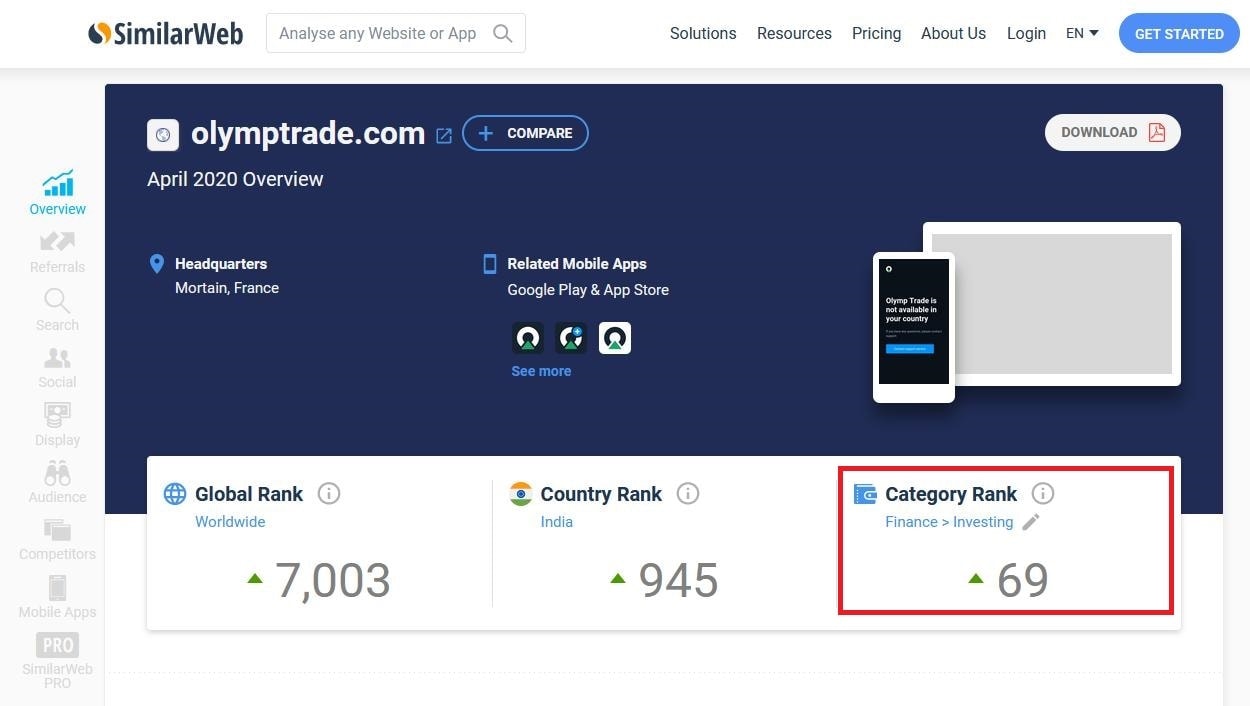Open the Finance > Investing category link
This screenshot has width=1250, height=706.
[949, 522]
